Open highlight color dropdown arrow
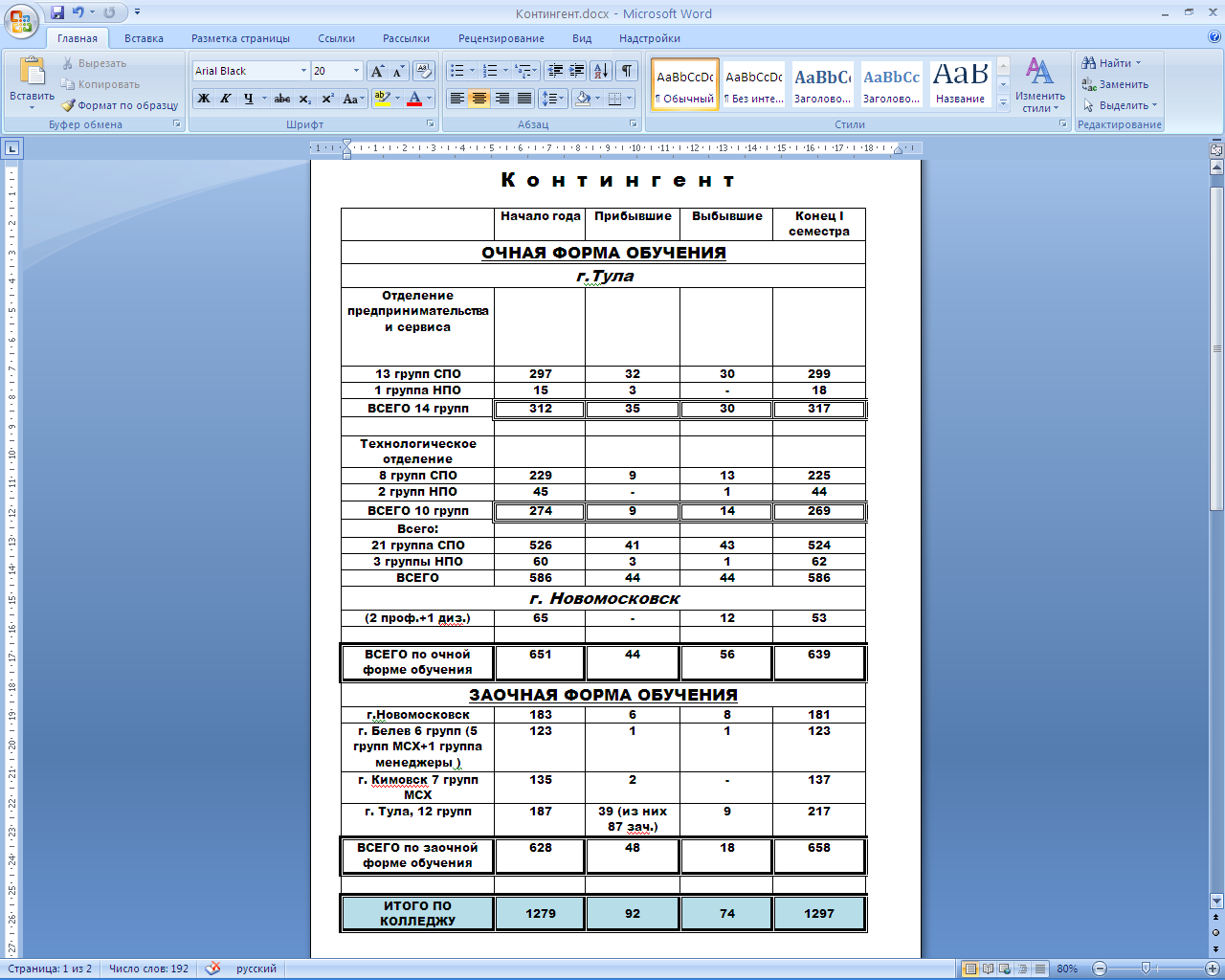Image resolution: width=1225 pixels, height=980 pixels. click(x=395, y=98)
